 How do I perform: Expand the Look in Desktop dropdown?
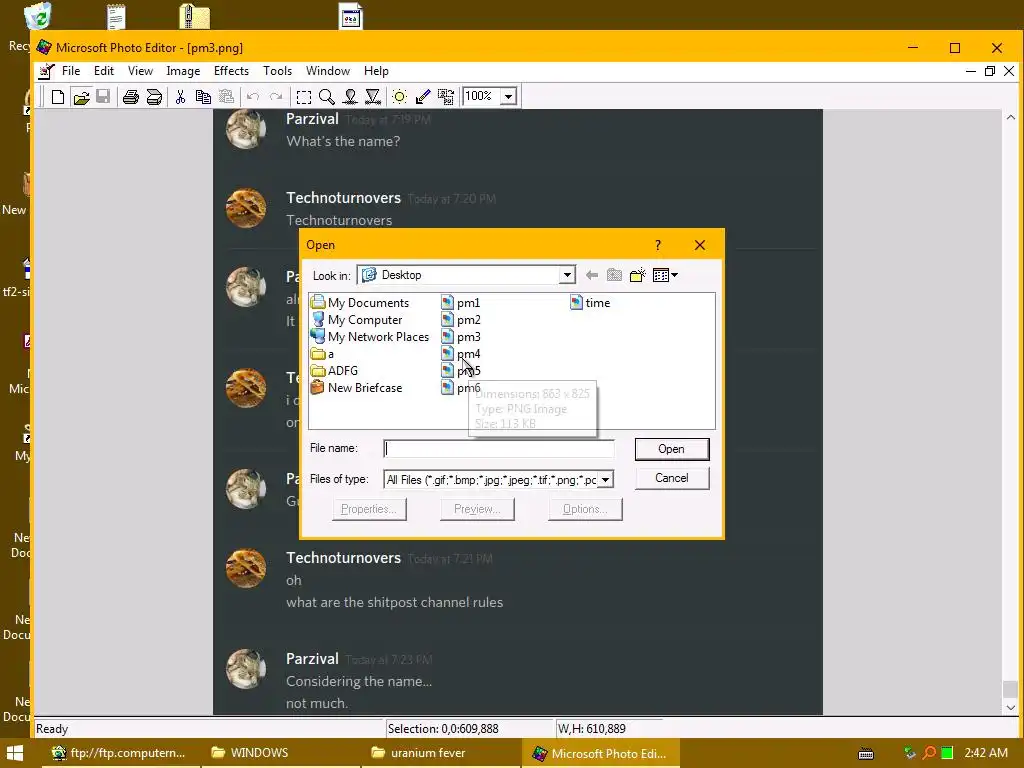(x=567, y=275)
